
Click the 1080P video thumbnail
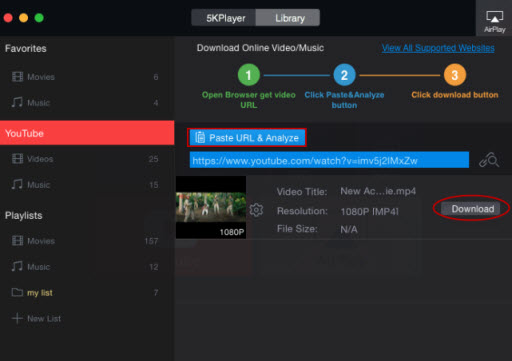(x=211, y=207)
